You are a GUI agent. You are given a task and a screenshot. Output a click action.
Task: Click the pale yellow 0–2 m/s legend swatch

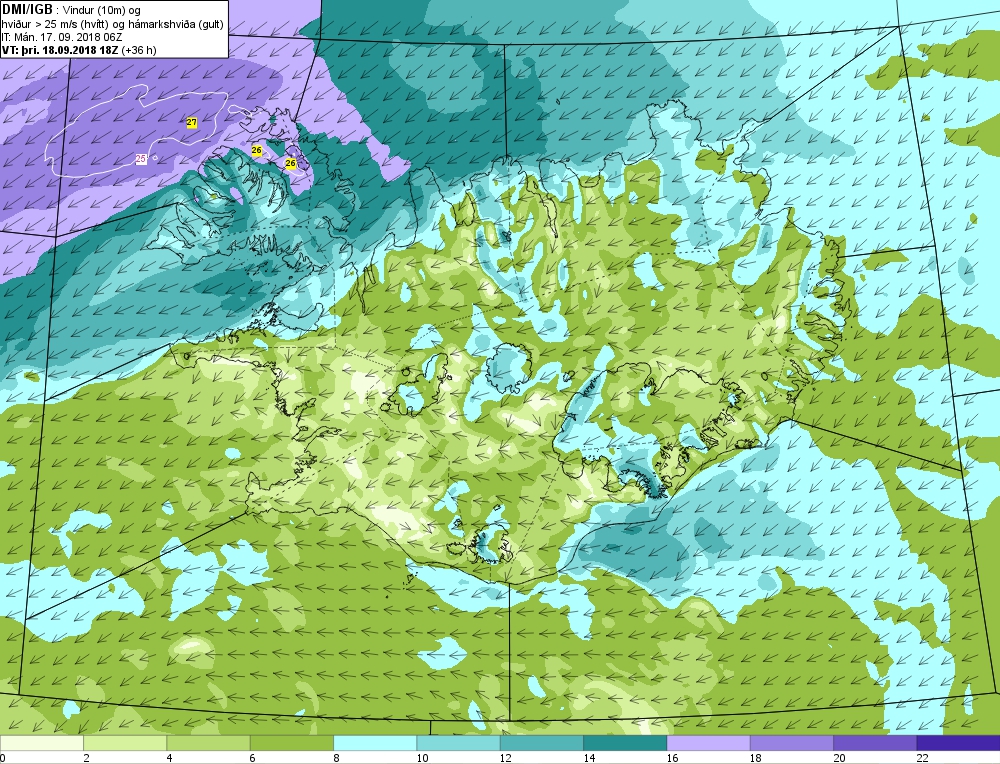pyautogui.click(x=41, y=743)
